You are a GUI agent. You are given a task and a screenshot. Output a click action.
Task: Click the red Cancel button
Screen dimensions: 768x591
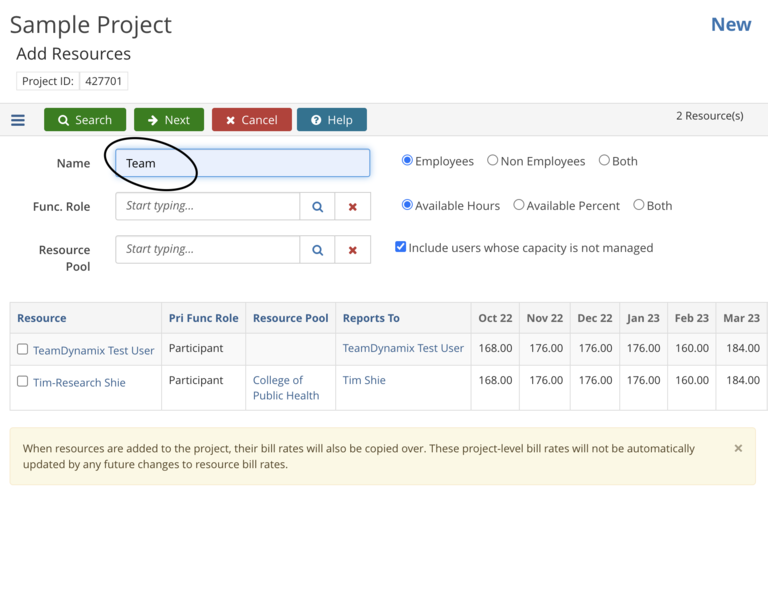coord(251,120)
